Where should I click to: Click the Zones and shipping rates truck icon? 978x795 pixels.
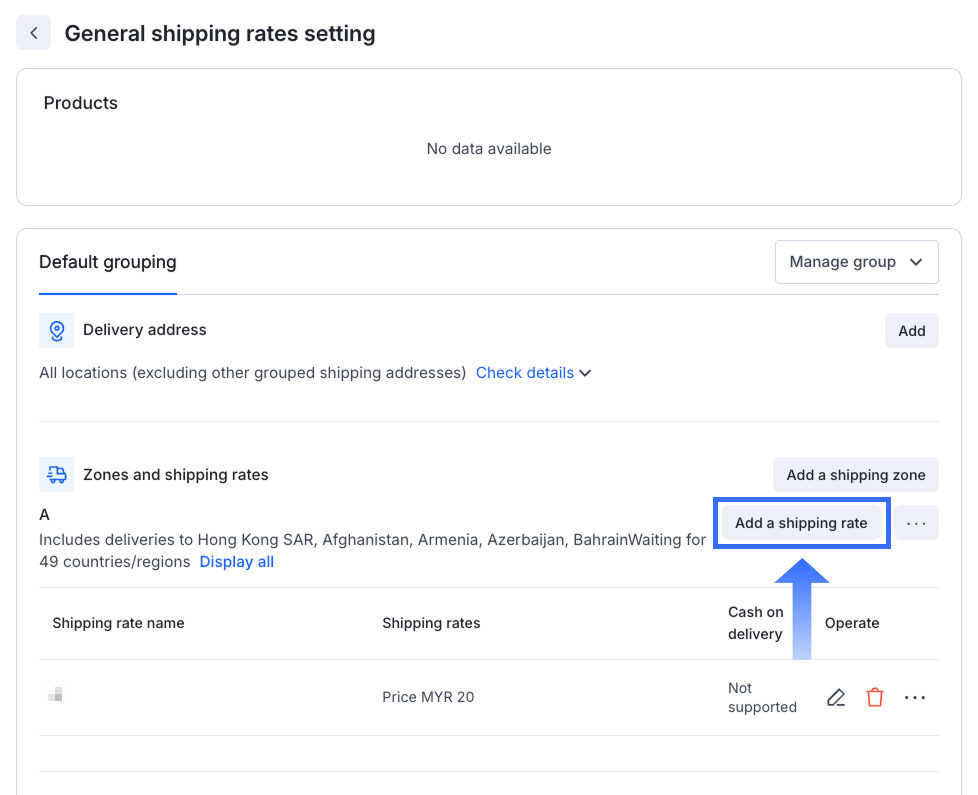pyautogui.click(x=56, y=475)
